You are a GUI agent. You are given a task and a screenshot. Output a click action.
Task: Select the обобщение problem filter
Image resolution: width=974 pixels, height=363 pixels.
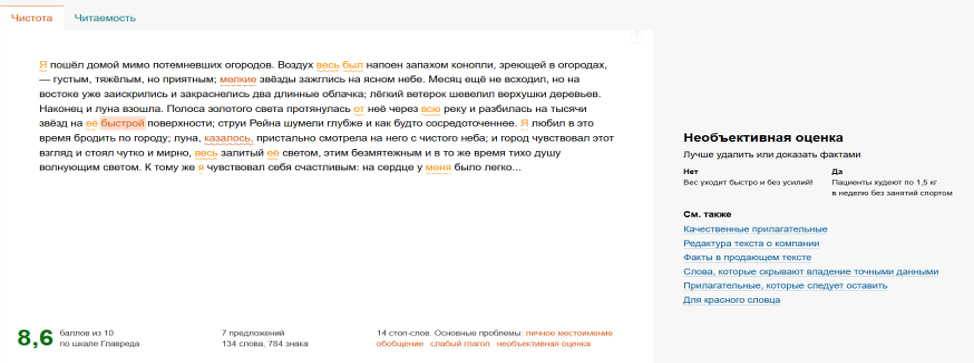(399, 344)
